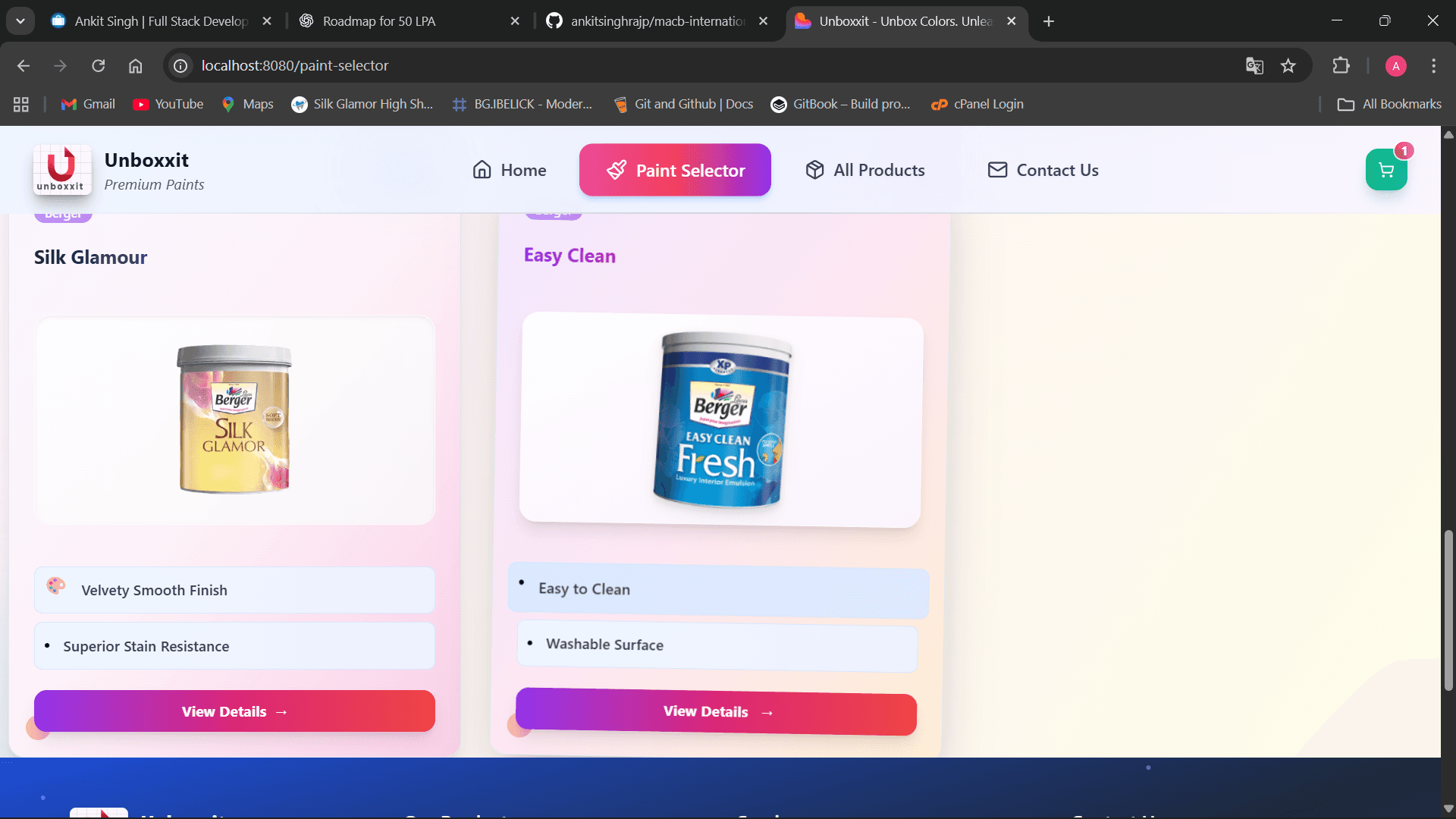The height and width of the screenshot is (819, 1456).
Task: Expand the tab search dropdown arrow
Action: 20,21
